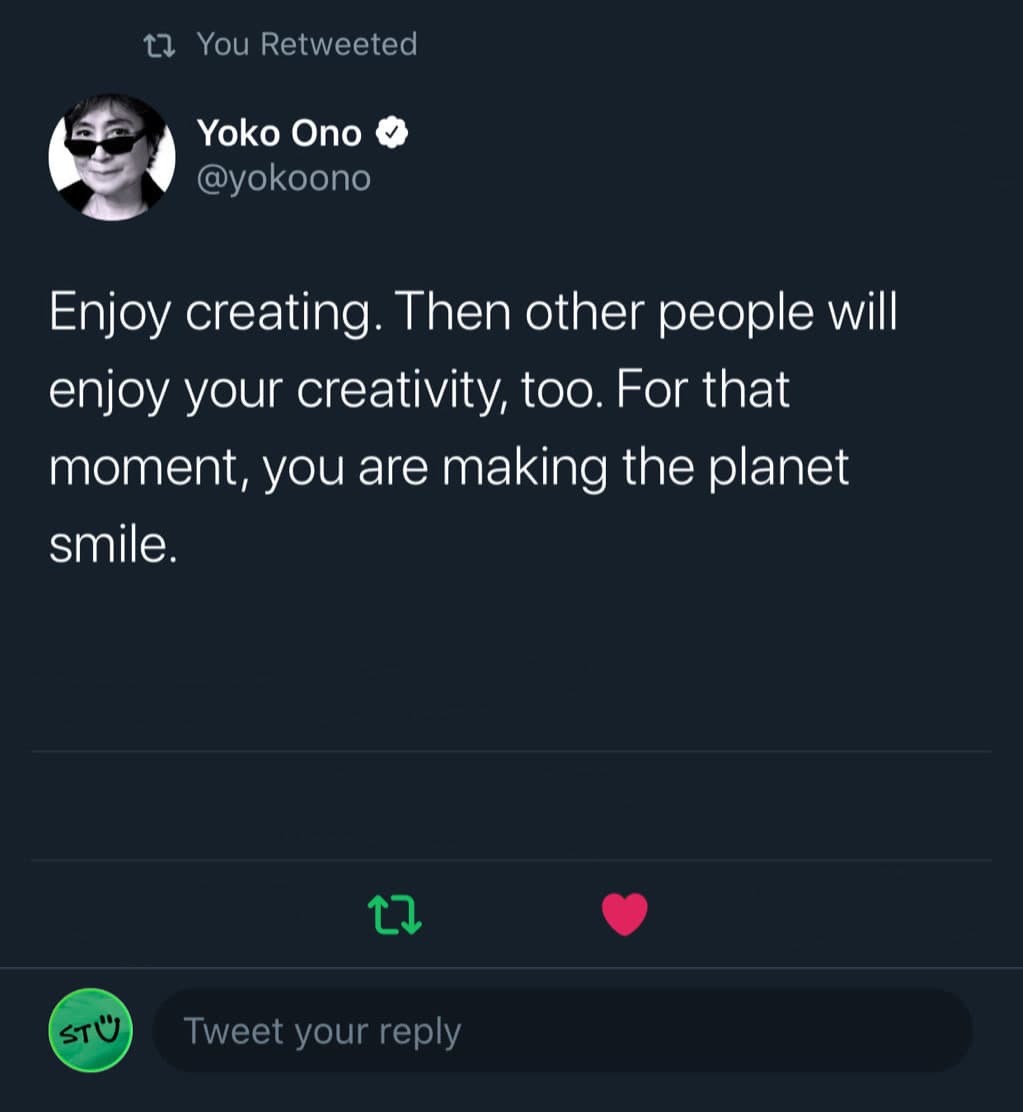Open Yoko Ono's profile picture
The image size is (1023, 1112).
pos(112,158)
